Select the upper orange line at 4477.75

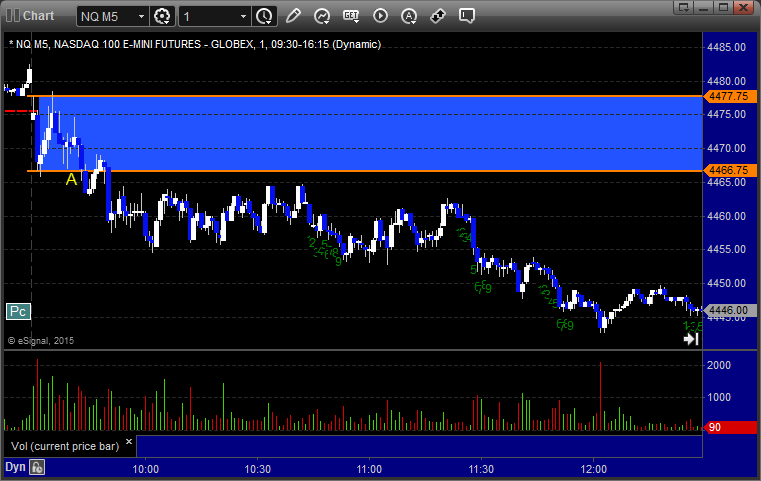click(x=365, y=96)
